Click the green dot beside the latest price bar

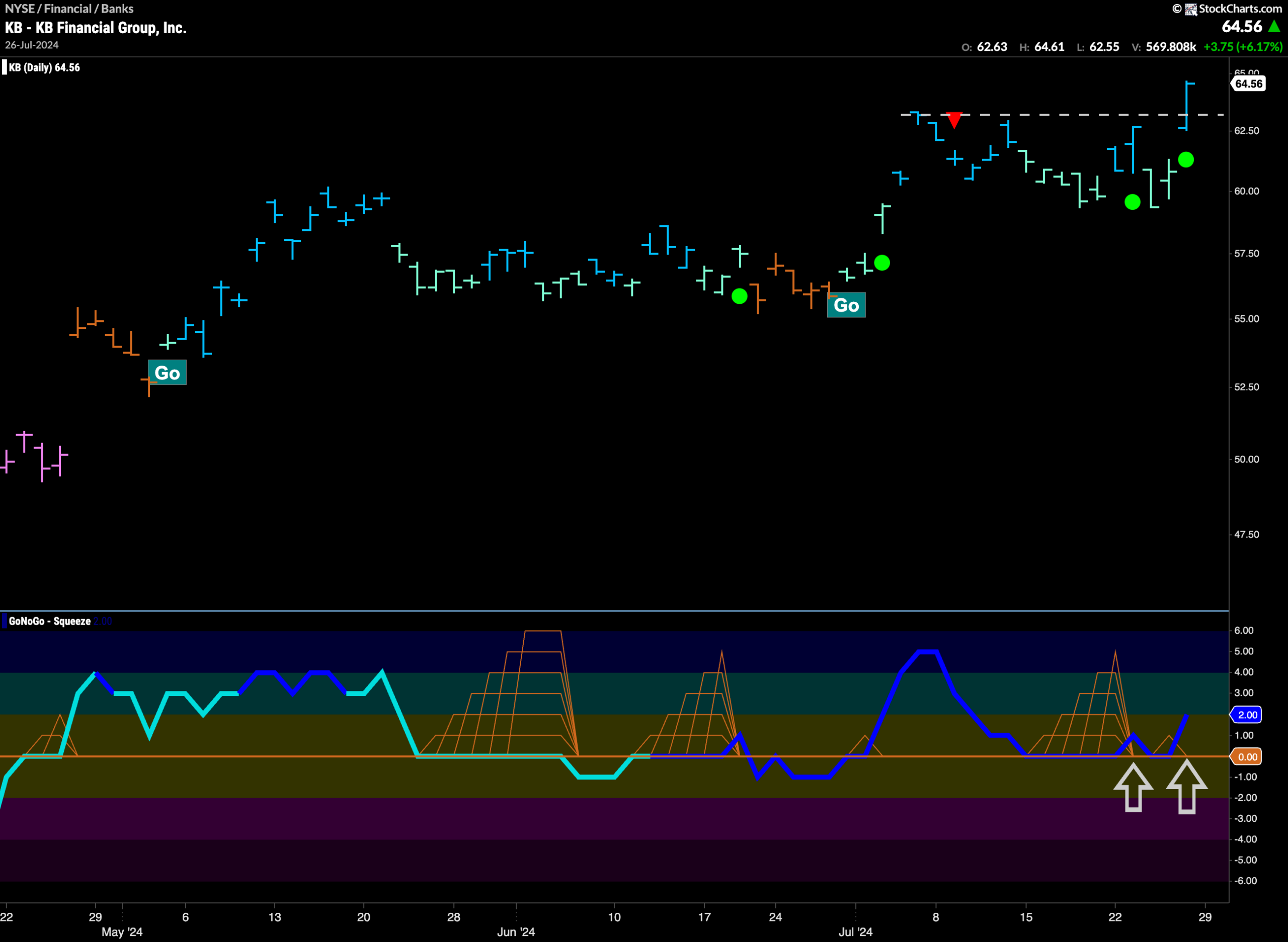pos(1186,159)
